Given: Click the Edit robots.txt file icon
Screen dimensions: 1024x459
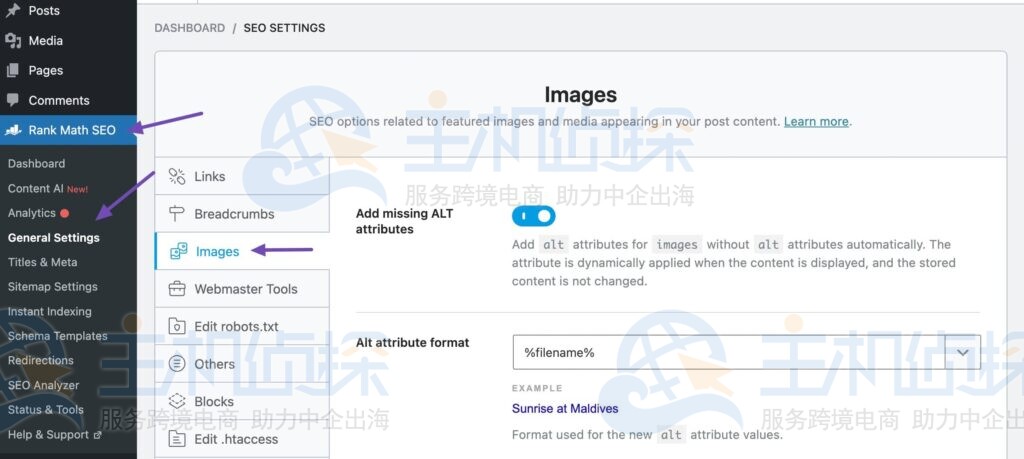Looking at the screenshot, I should [x=177, y=326].
